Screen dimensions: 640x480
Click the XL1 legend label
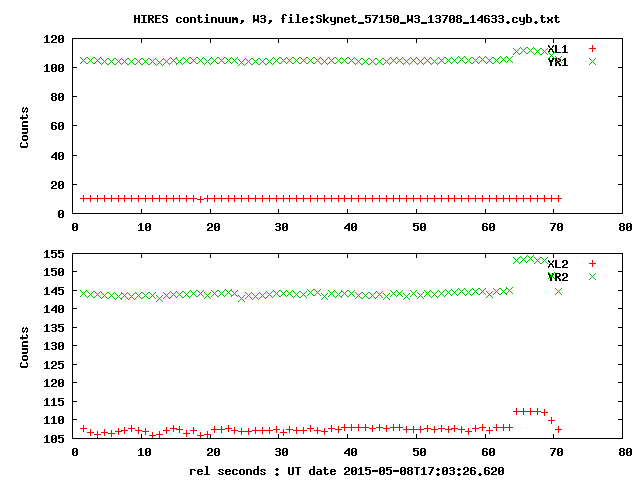[558, 49]
